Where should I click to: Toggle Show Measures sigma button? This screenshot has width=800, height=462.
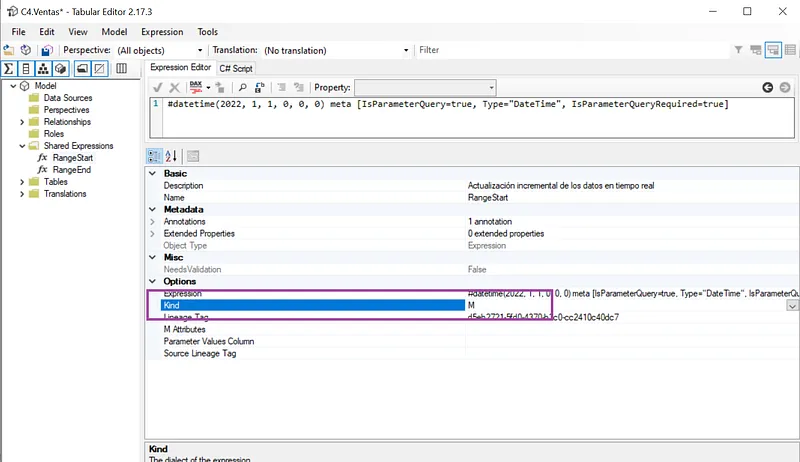(9, 68)
